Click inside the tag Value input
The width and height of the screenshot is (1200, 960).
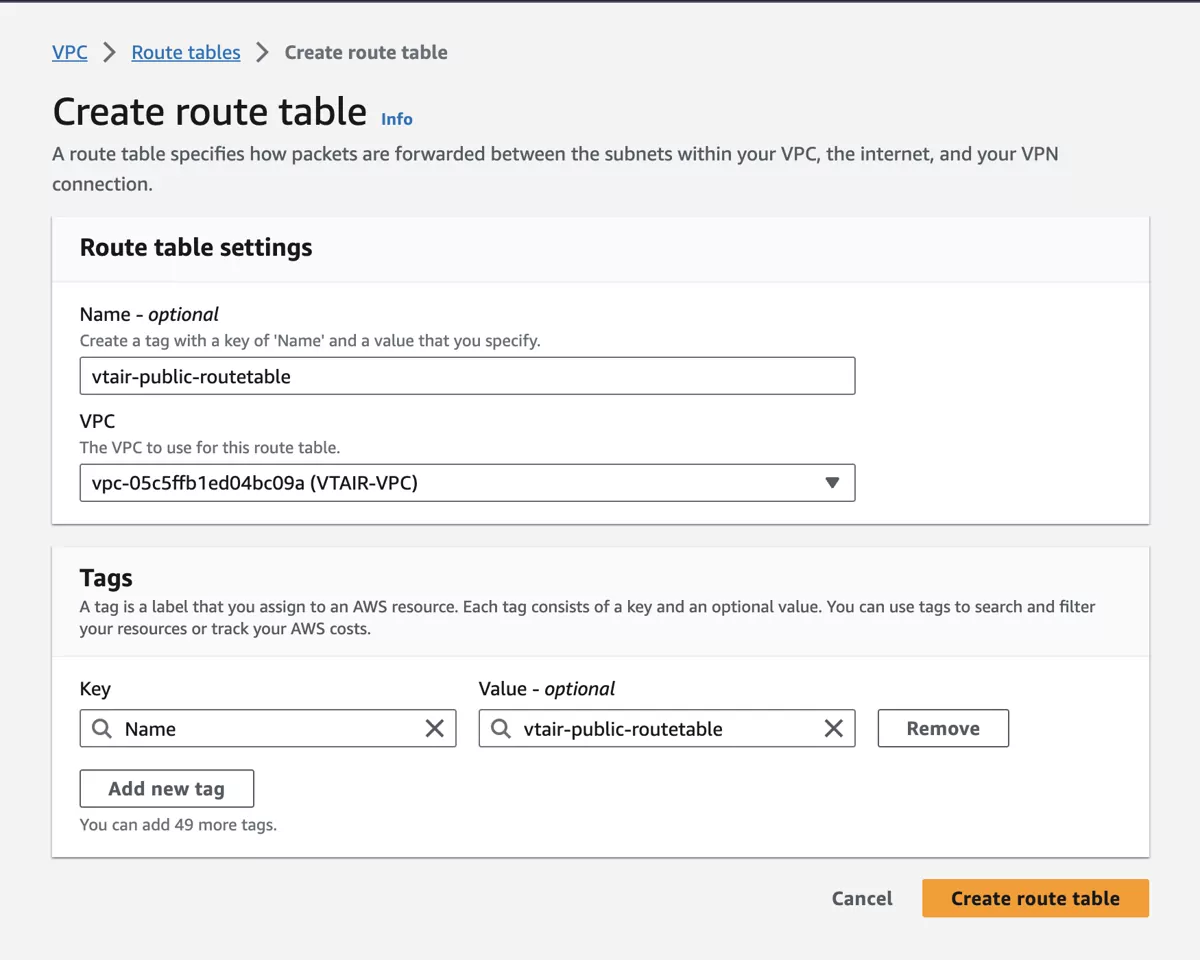coord(660,728)
